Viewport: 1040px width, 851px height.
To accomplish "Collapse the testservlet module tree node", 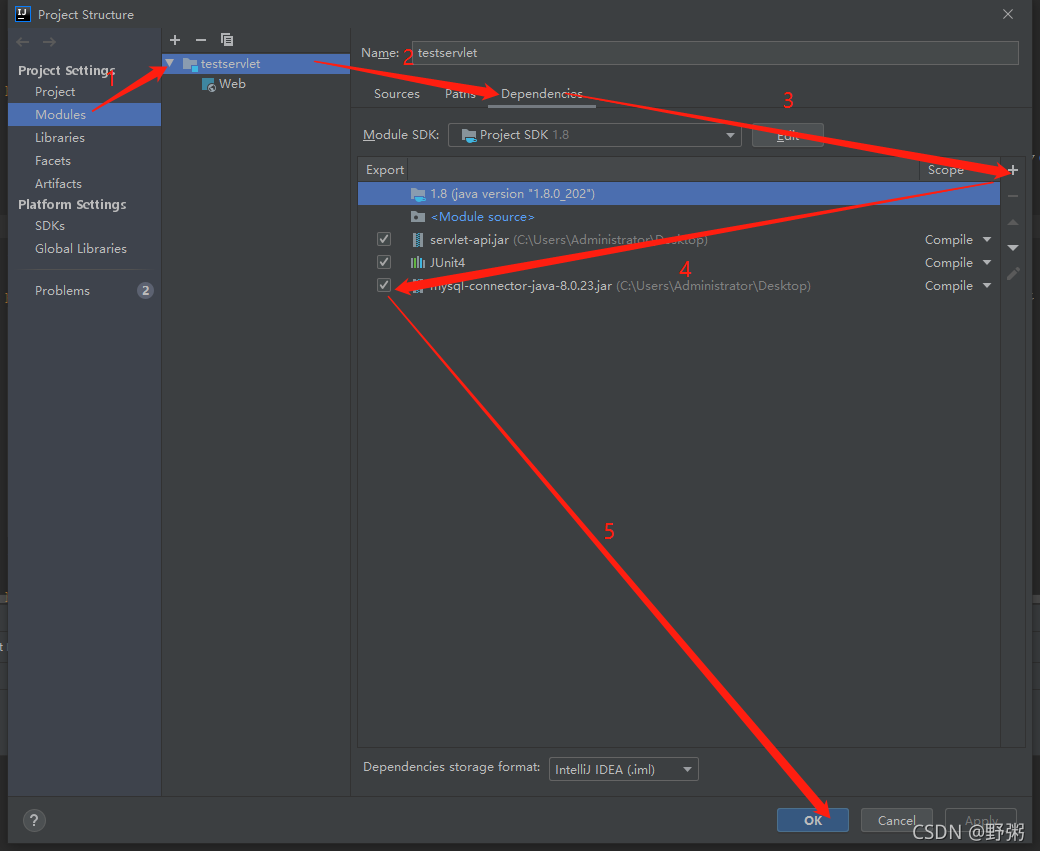I will pos(170,63).
